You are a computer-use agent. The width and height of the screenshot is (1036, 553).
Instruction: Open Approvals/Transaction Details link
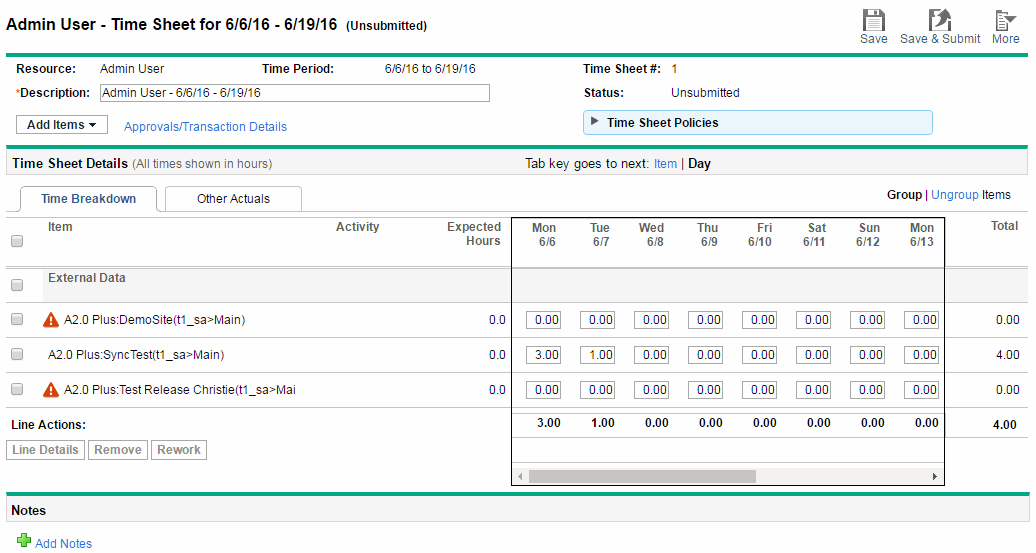[x=205, y=127]
